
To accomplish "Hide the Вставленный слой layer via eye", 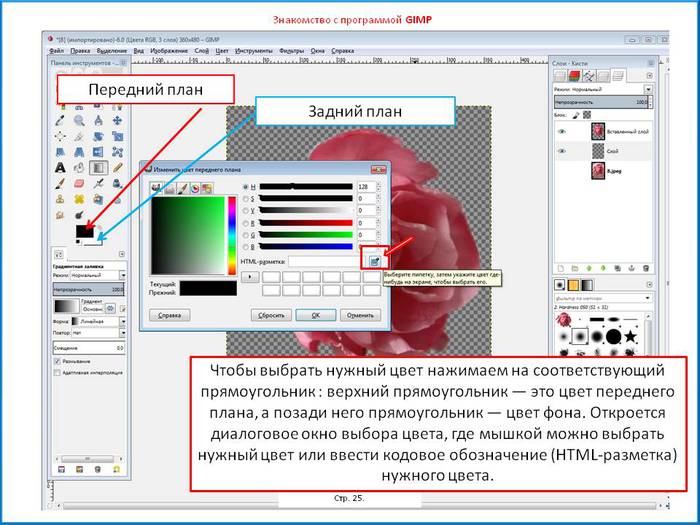I will (x=562, y=132).
